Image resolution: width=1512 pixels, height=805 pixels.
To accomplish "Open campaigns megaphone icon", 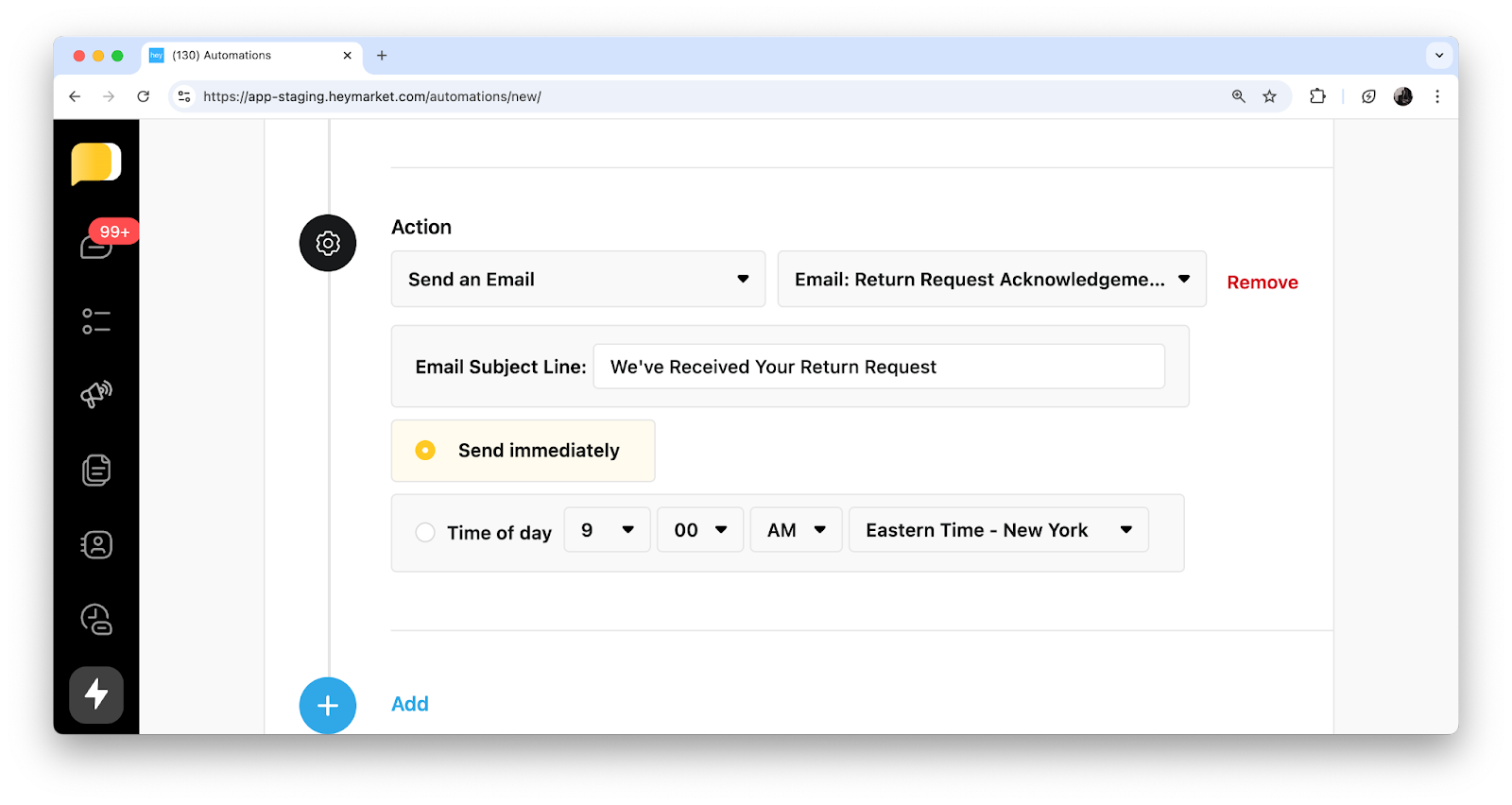I will pyautogui.click(x=96, y=394).
